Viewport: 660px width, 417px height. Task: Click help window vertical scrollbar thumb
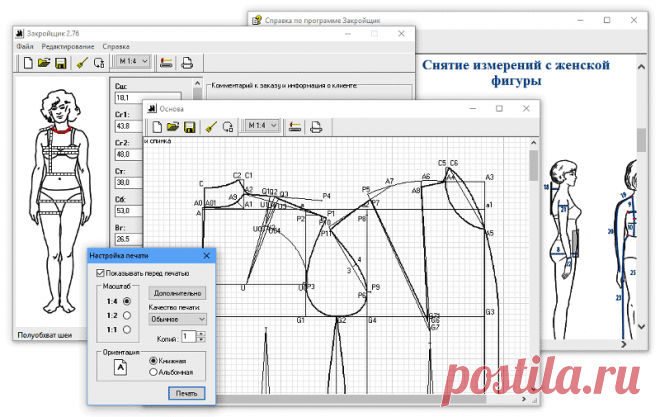(x=641, y=140)
